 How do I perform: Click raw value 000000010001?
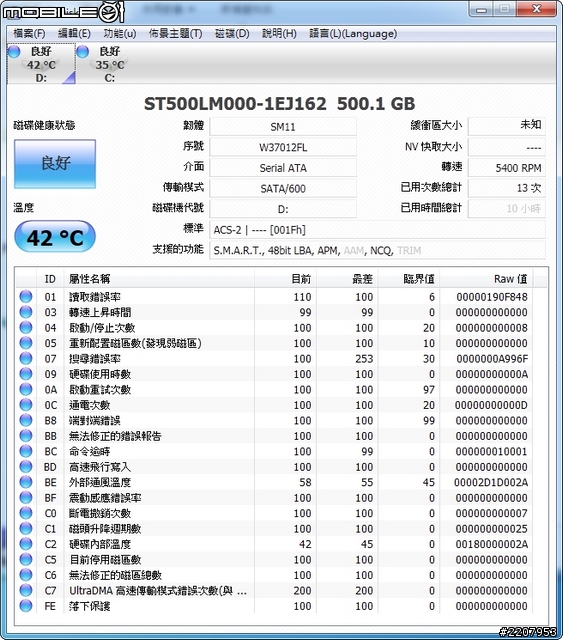coord(492,451)
